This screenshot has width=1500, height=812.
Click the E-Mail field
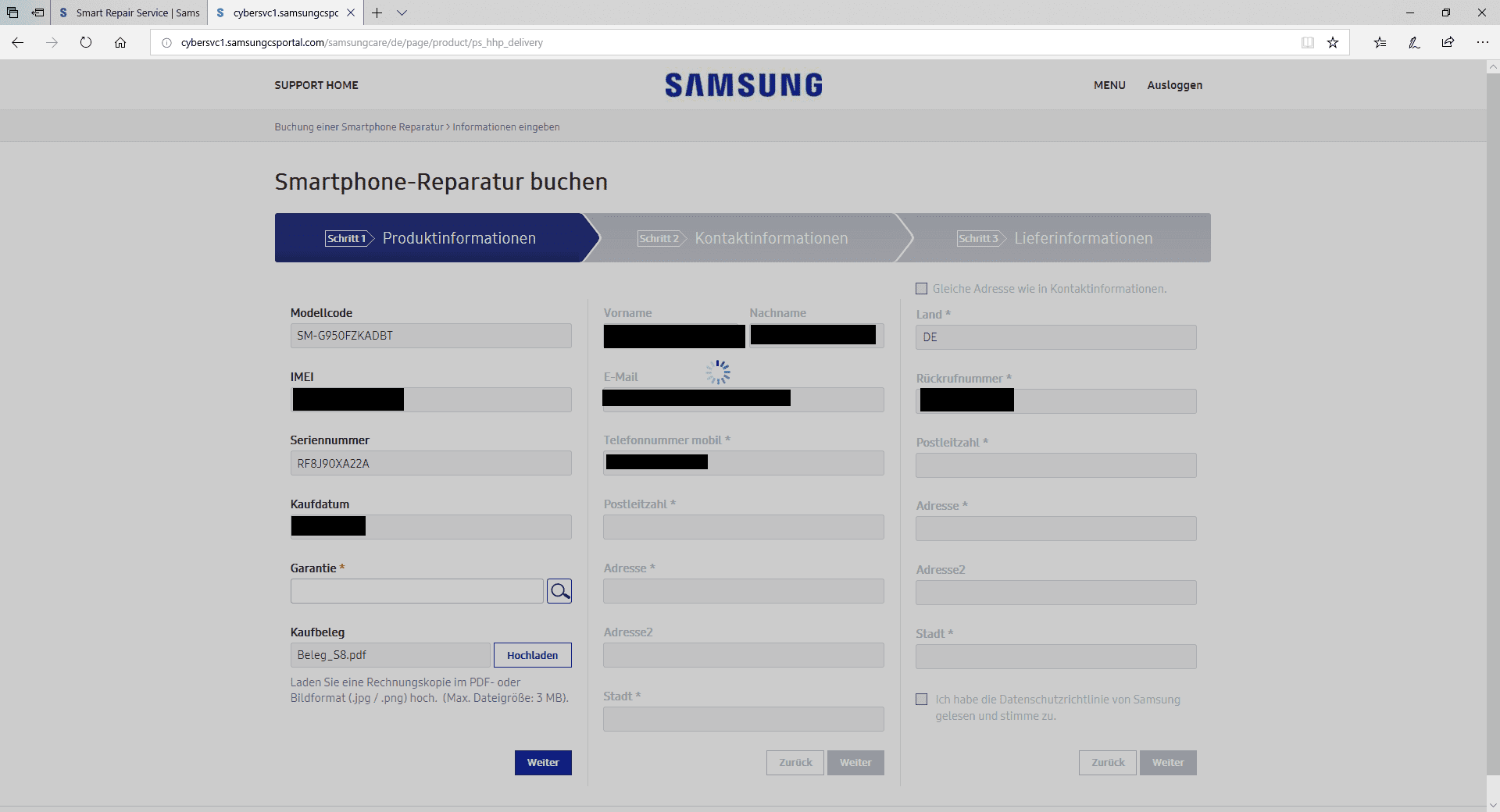(x=744, y=400)
